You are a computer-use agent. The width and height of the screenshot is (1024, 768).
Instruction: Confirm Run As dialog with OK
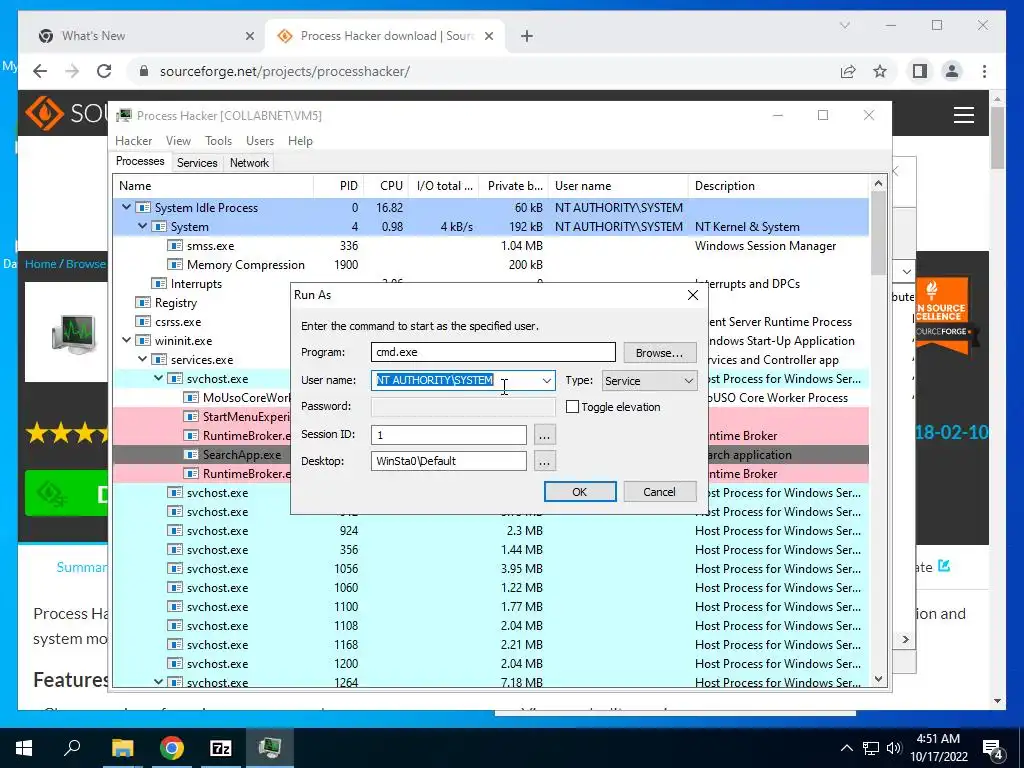point(579,492)
